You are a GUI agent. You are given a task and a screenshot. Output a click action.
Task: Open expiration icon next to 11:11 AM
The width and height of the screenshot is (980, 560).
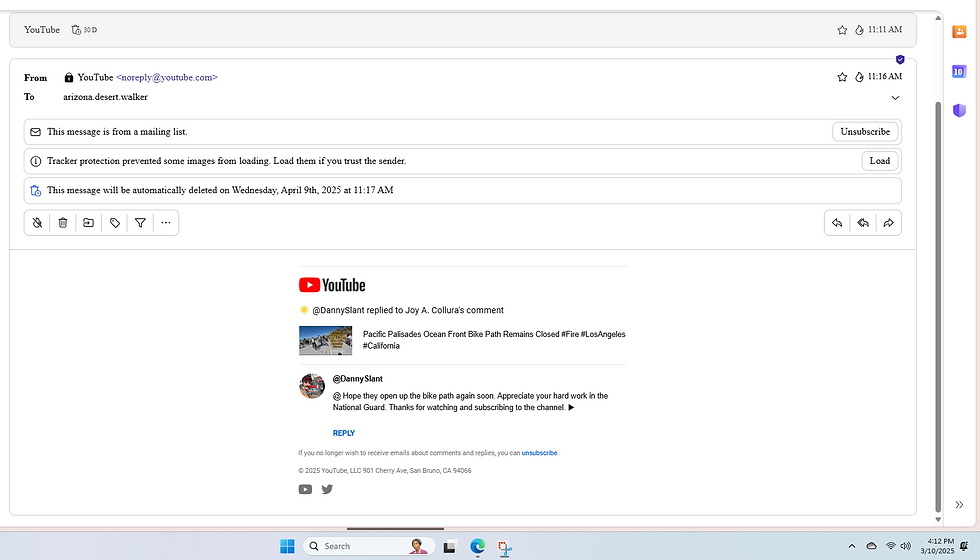click(859, 30)
